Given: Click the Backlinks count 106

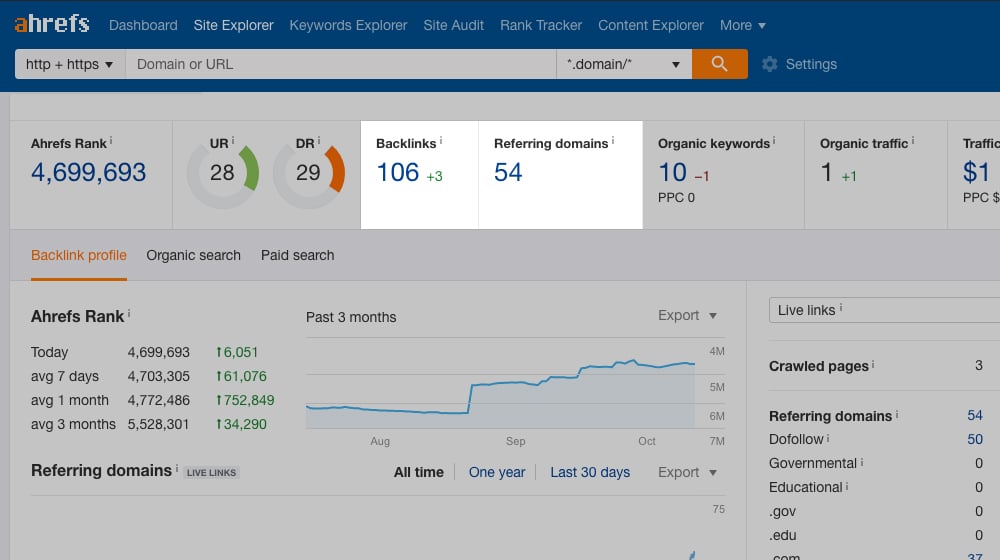Looking at the screenshot, I should pos(397,172).
